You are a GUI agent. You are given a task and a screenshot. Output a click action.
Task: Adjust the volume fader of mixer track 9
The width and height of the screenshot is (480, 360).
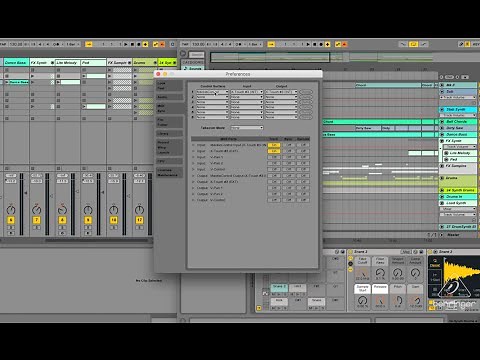[102, 192]
